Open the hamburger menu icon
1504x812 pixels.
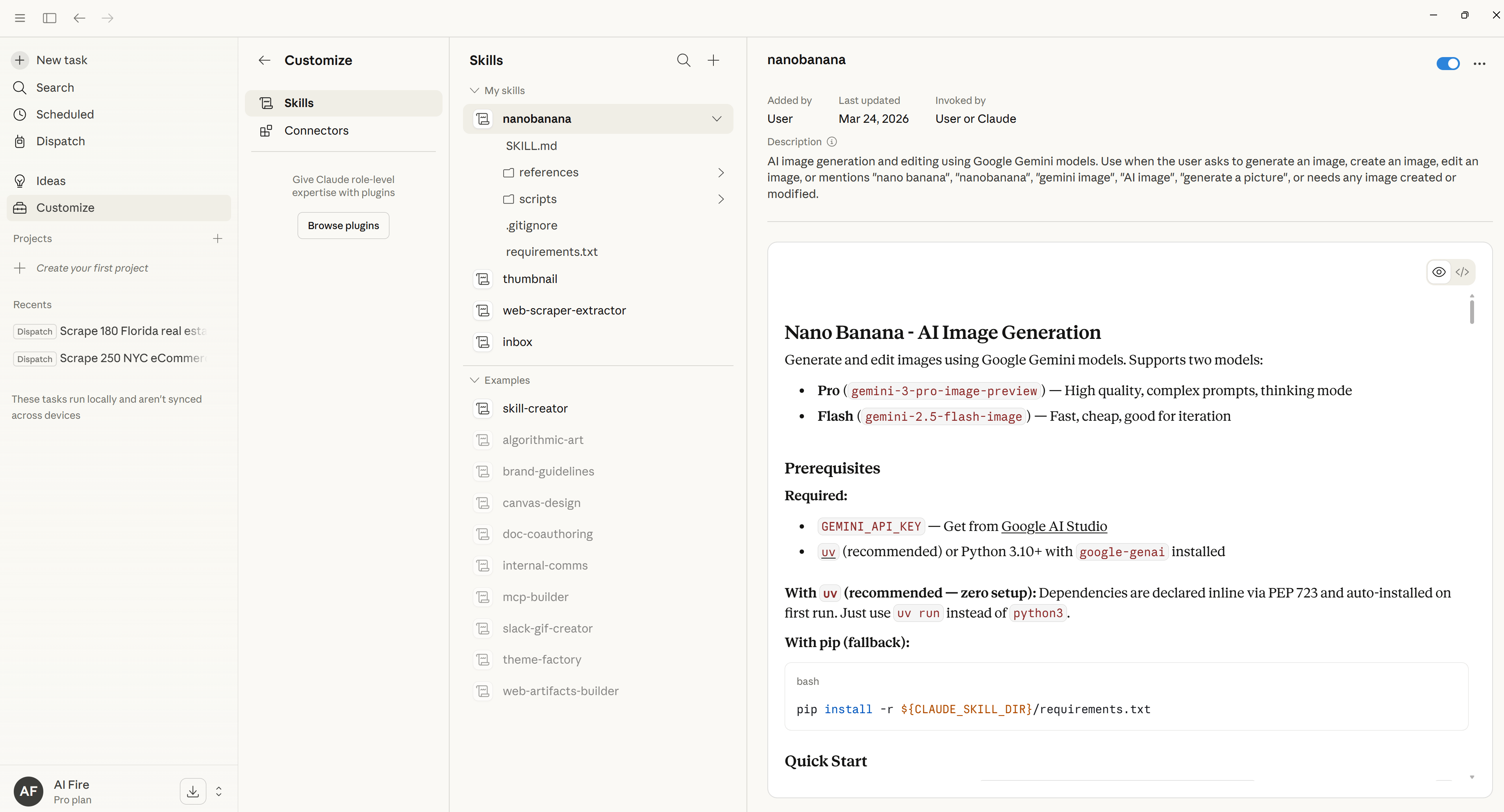20,18
